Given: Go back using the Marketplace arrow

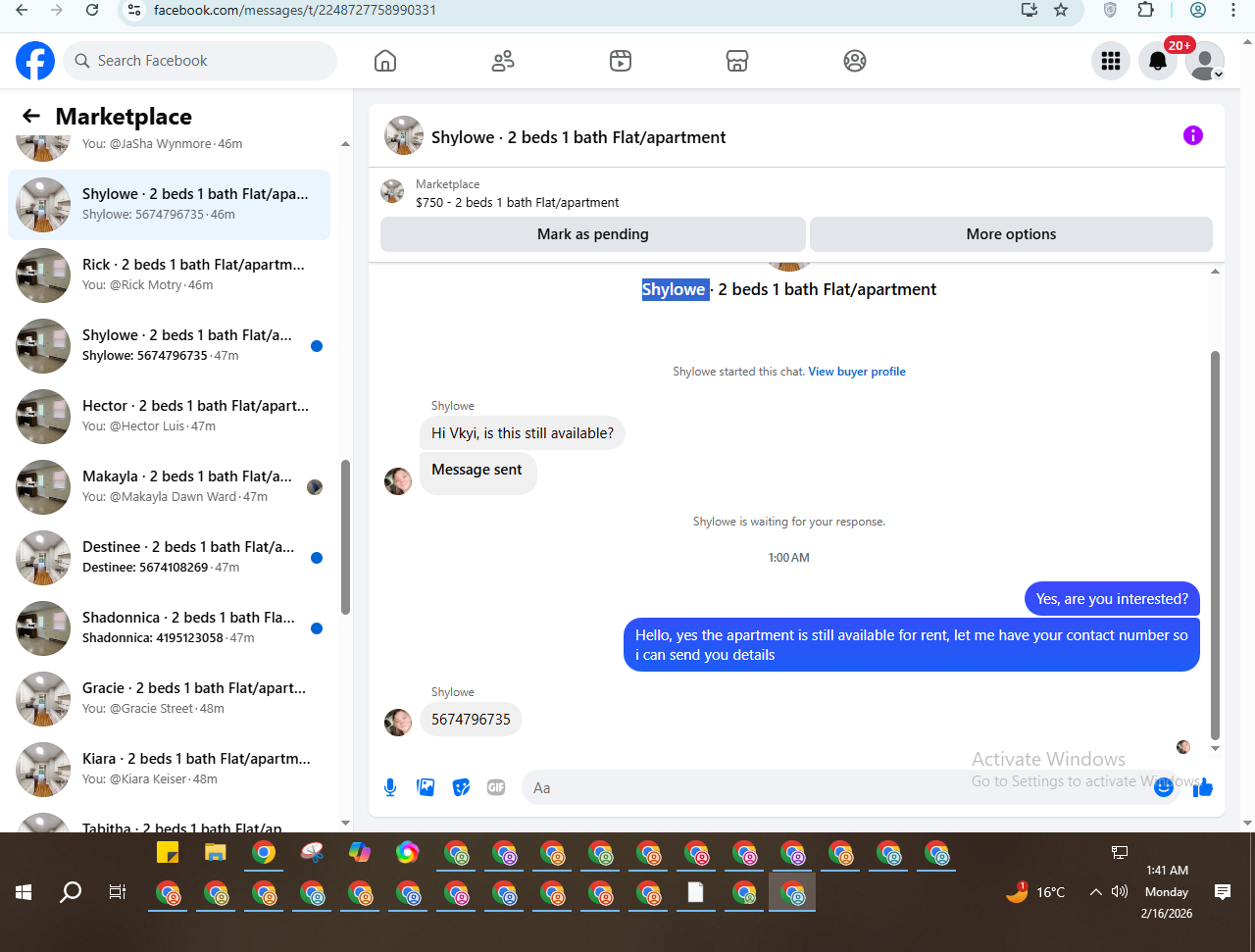Looking at the screenshot, I should (31, 116).
